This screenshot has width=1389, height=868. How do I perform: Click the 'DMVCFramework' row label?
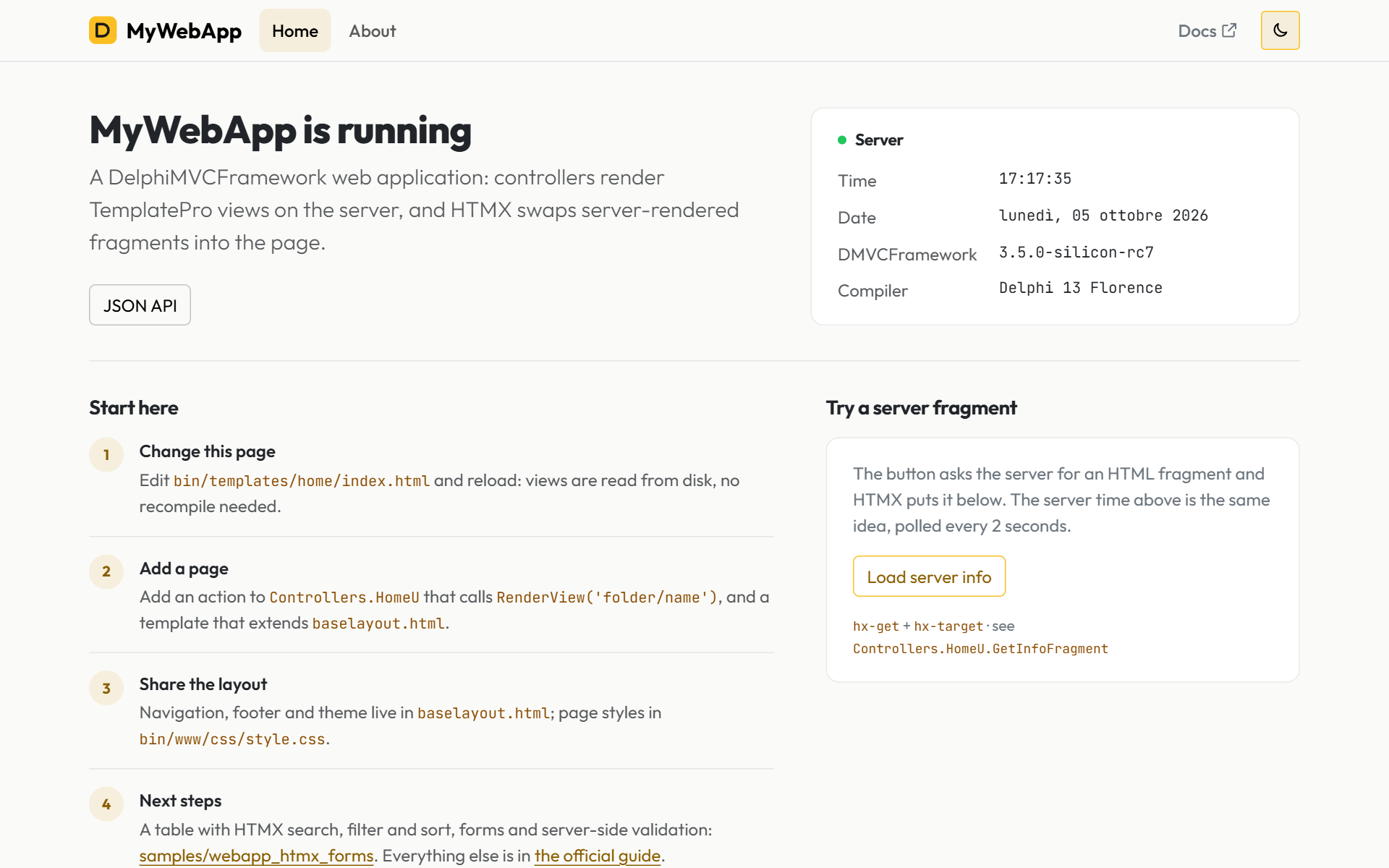click(x=907, y=255)
